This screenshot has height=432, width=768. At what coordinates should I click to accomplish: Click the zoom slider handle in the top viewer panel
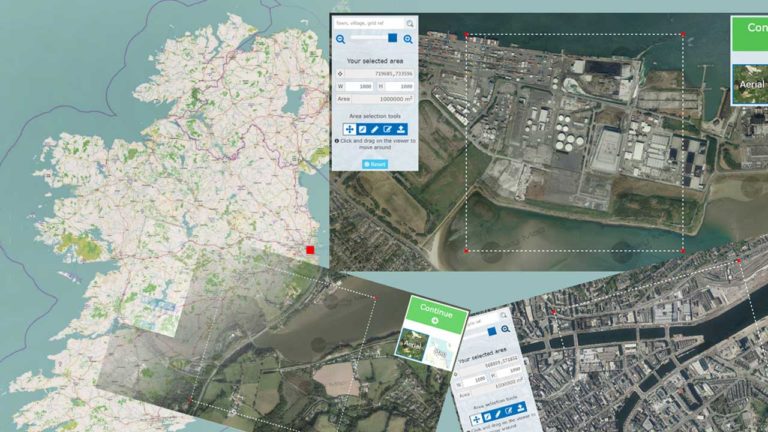coord(392,38)
